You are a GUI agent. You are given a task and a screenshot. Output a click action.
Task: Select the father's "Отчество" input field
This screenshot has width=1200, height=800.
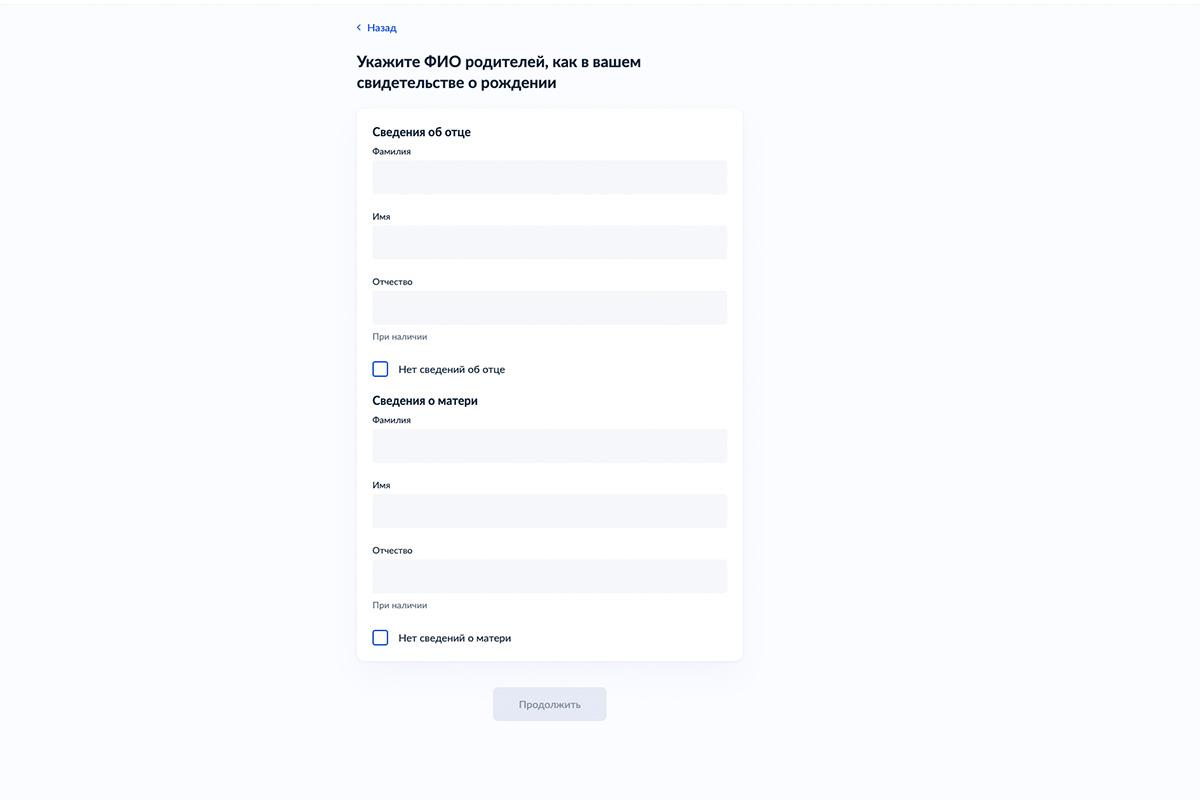[x=549, y=307]
